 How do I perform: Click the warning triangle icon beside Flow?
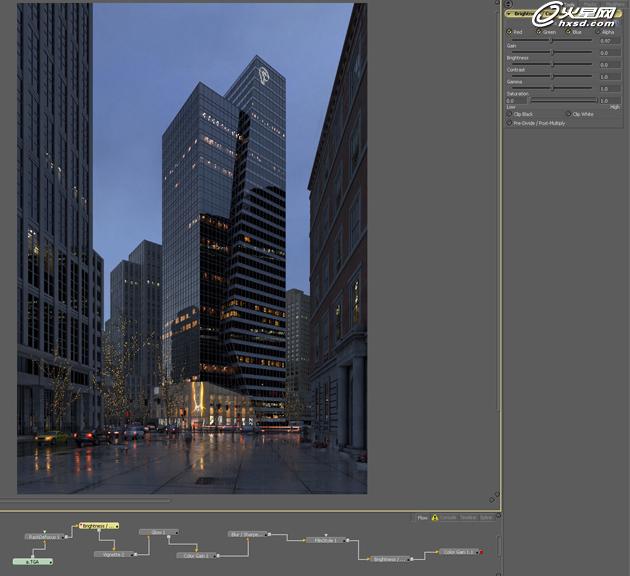435,518
